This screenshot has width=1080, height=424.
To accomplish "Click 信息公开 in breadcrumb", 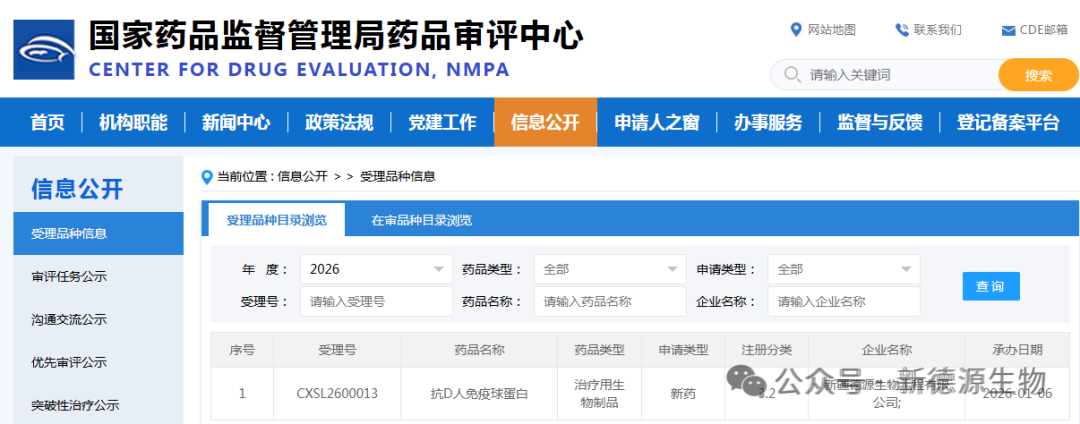I will (x=302, y=177).
